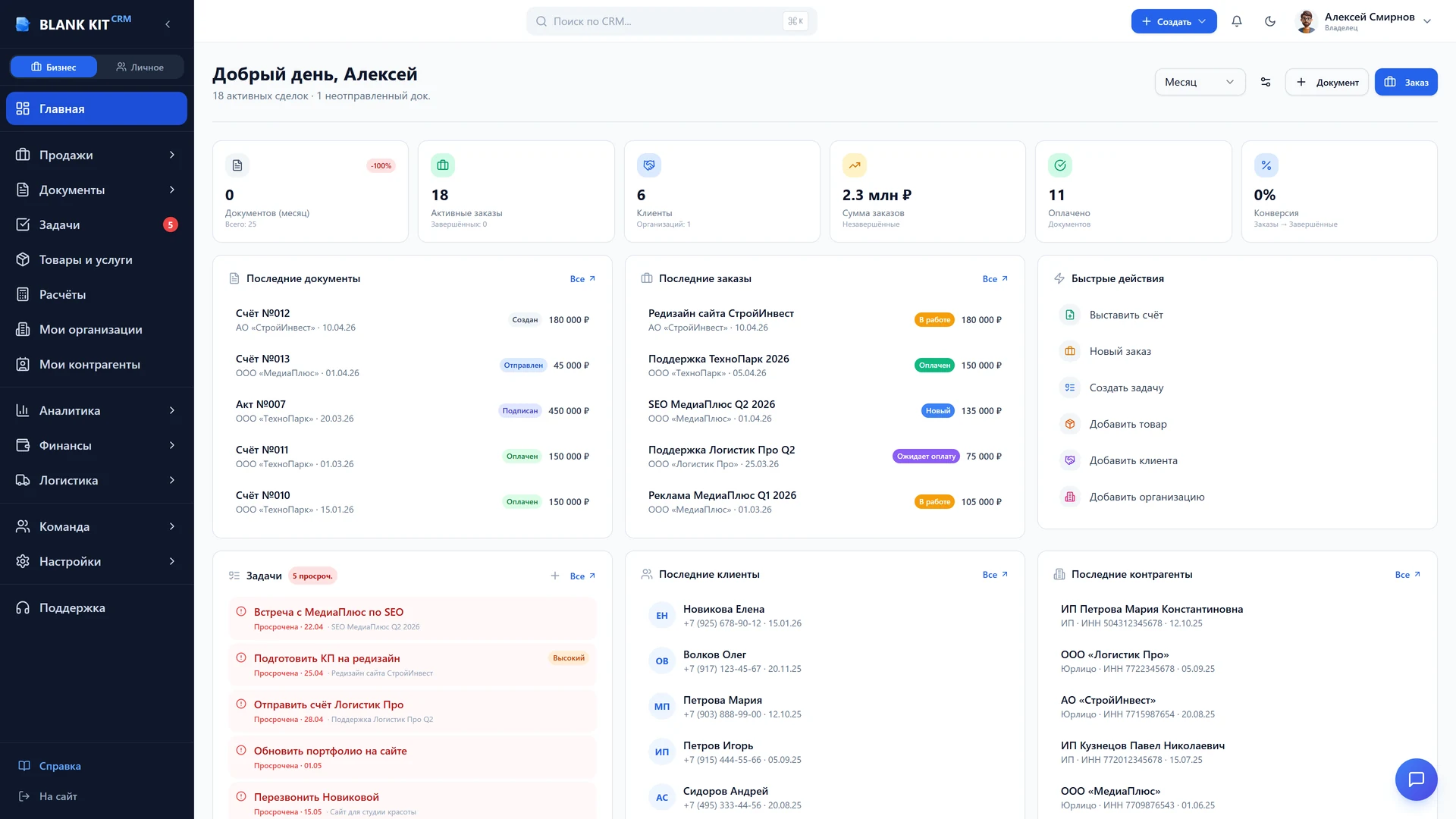
Task: Switch to Бизнес mode
Action: click(x=53, y=67)
